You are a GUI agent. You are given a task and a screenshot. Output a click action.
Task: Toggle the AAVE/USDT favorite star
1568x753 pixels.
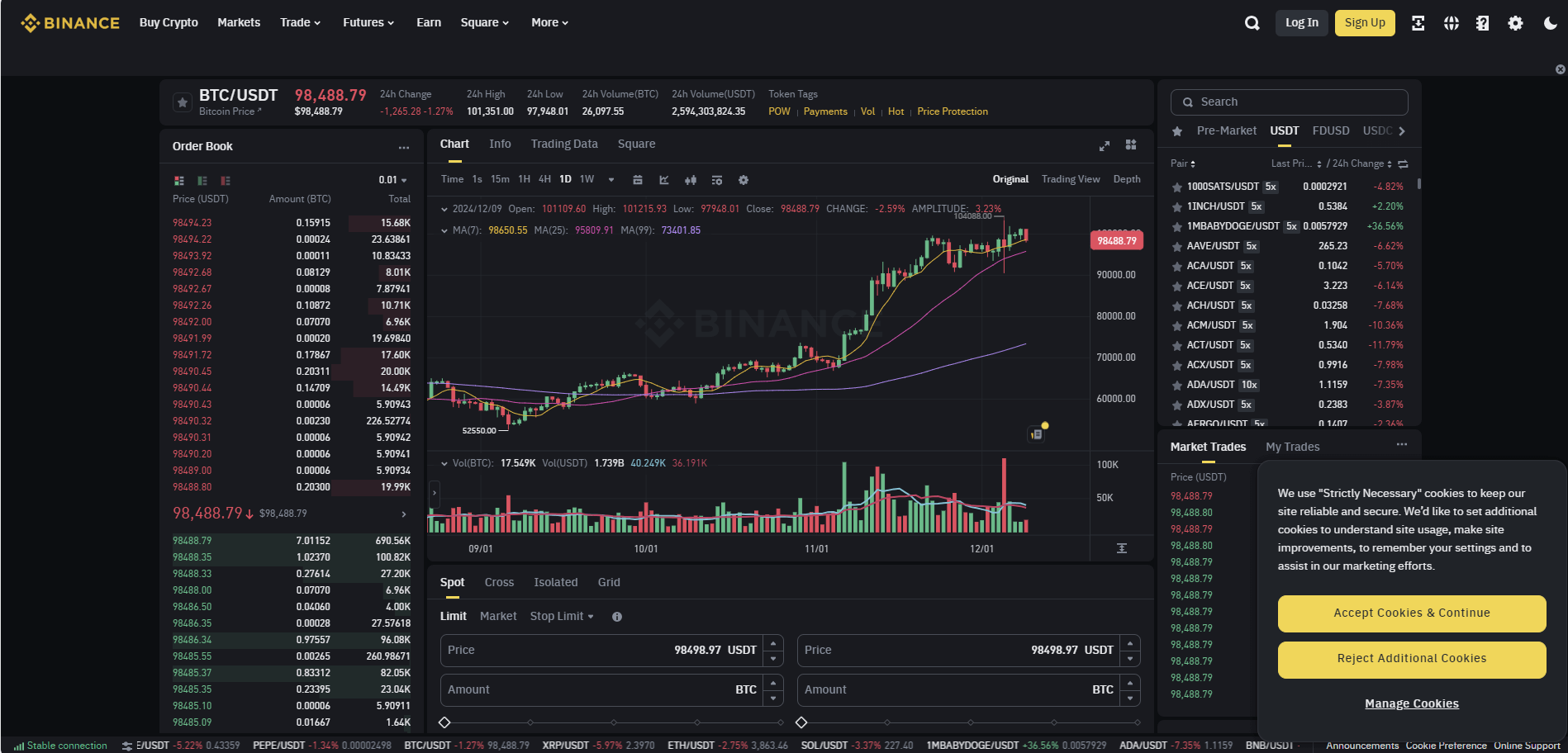tap(1177, 246)
